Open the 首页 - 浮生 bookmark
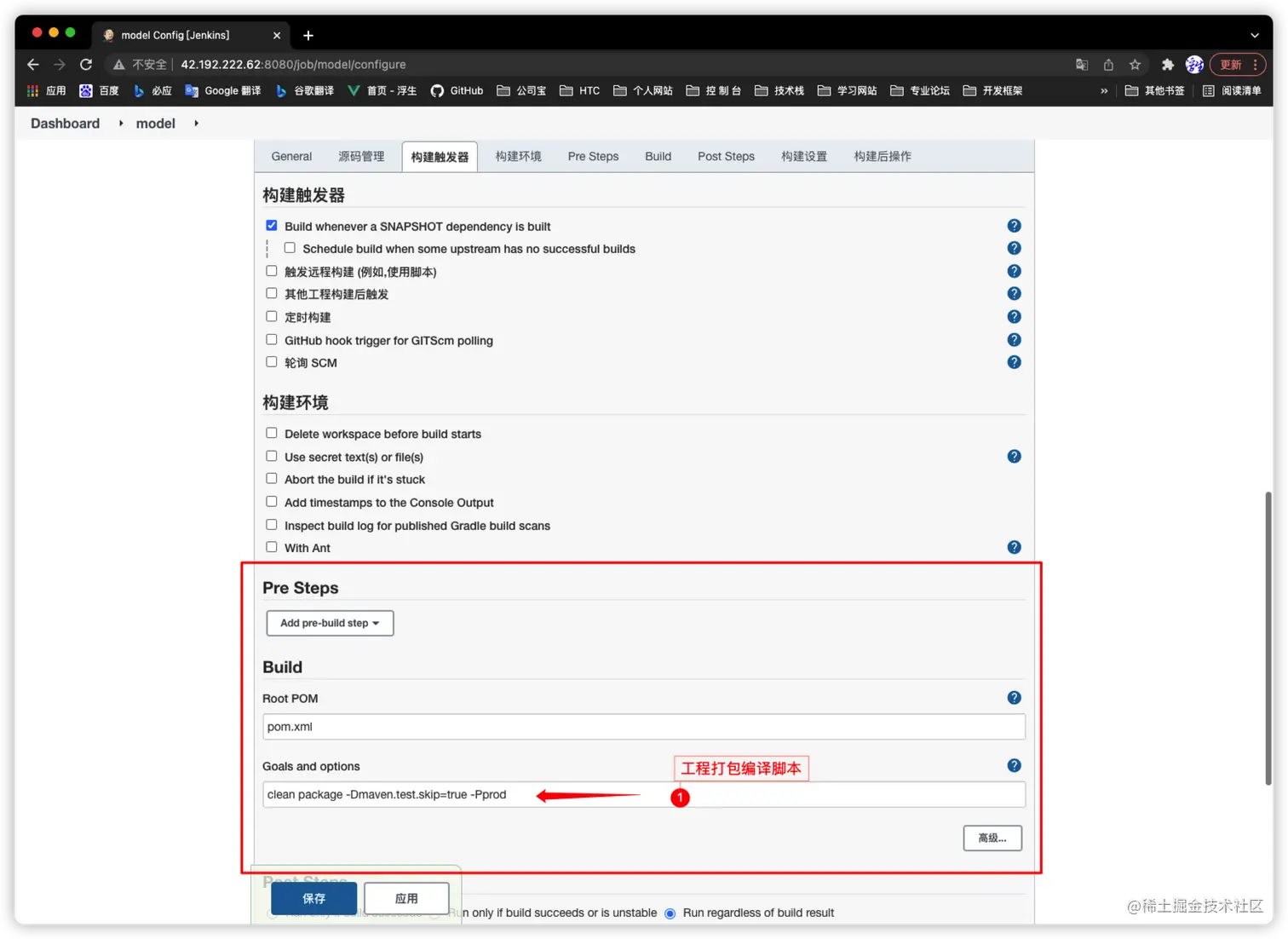 pos(382,90)
